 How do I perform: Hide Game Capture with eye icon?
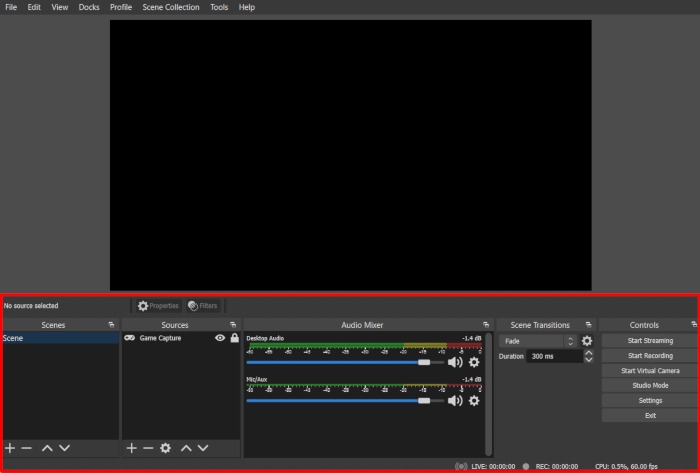(220, 338)
